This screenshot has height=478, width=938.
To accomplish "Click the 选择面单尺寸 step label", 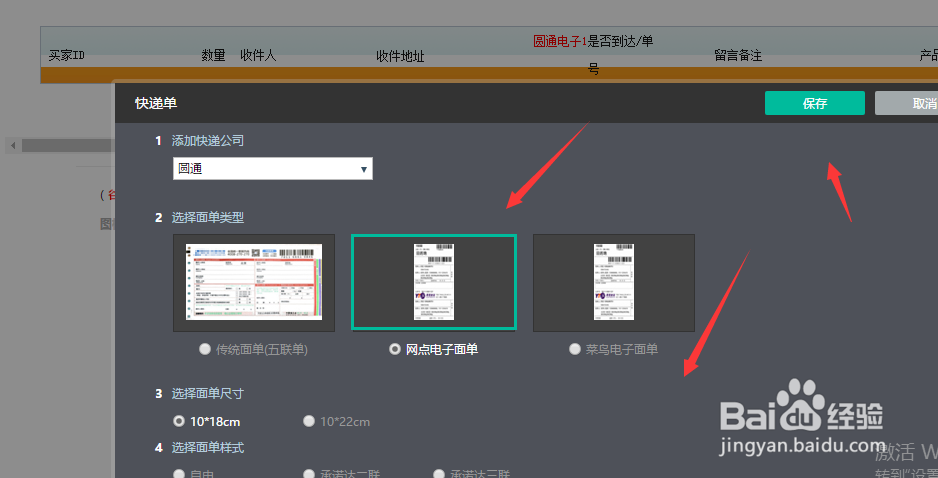I will pos(208,394).
